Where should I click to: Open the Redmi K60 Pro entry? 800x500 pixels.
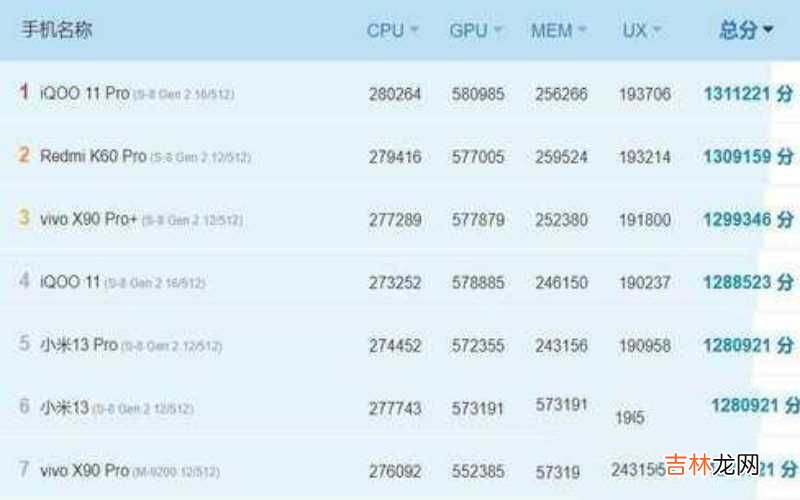[93, 156]
